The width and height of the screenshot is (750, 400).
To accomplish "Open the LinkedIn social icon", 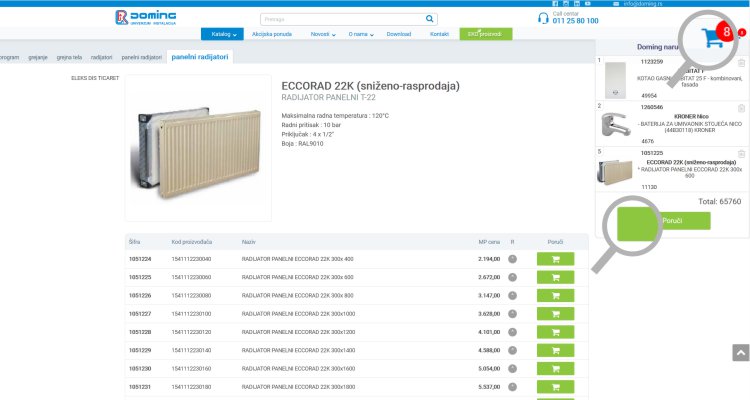I will 577,3.
